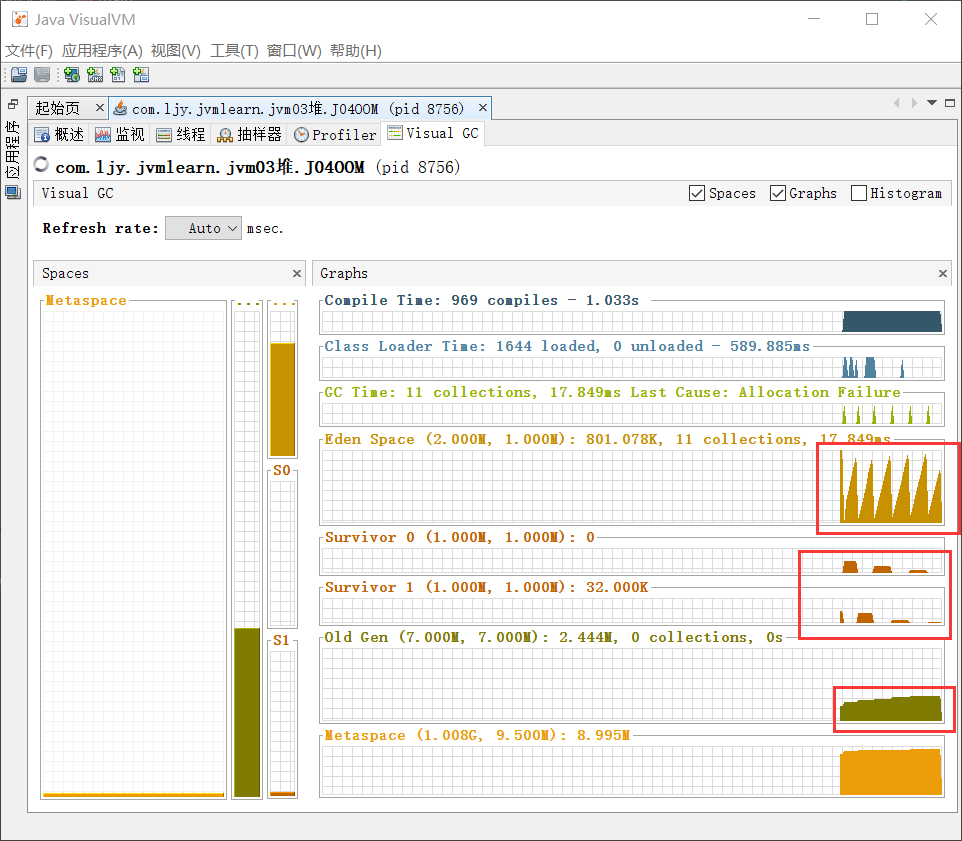Enable the Histogram checkbox

pos(859,193)
